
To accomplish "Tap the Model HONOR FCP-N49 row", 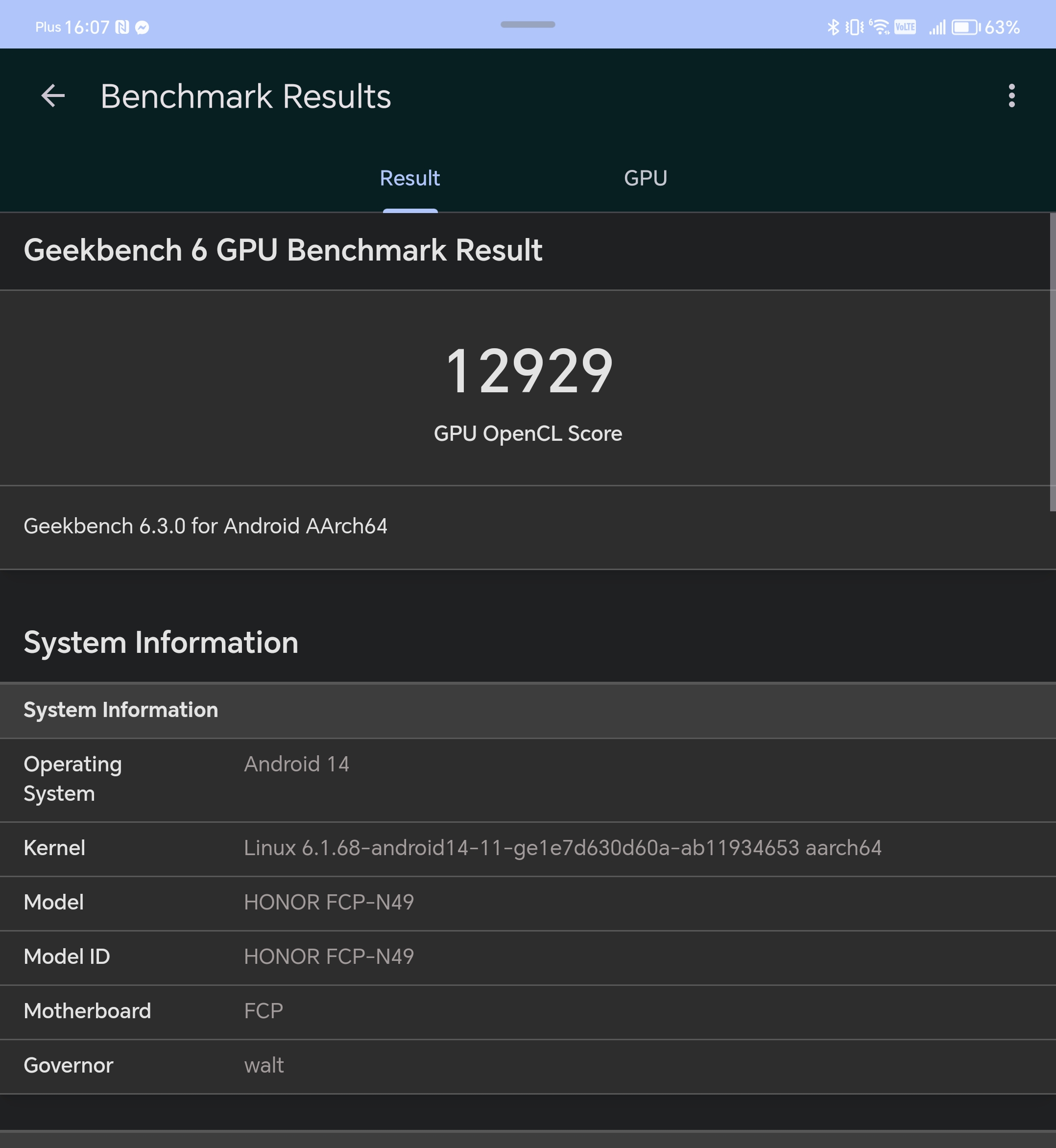I will coord(528,903).
